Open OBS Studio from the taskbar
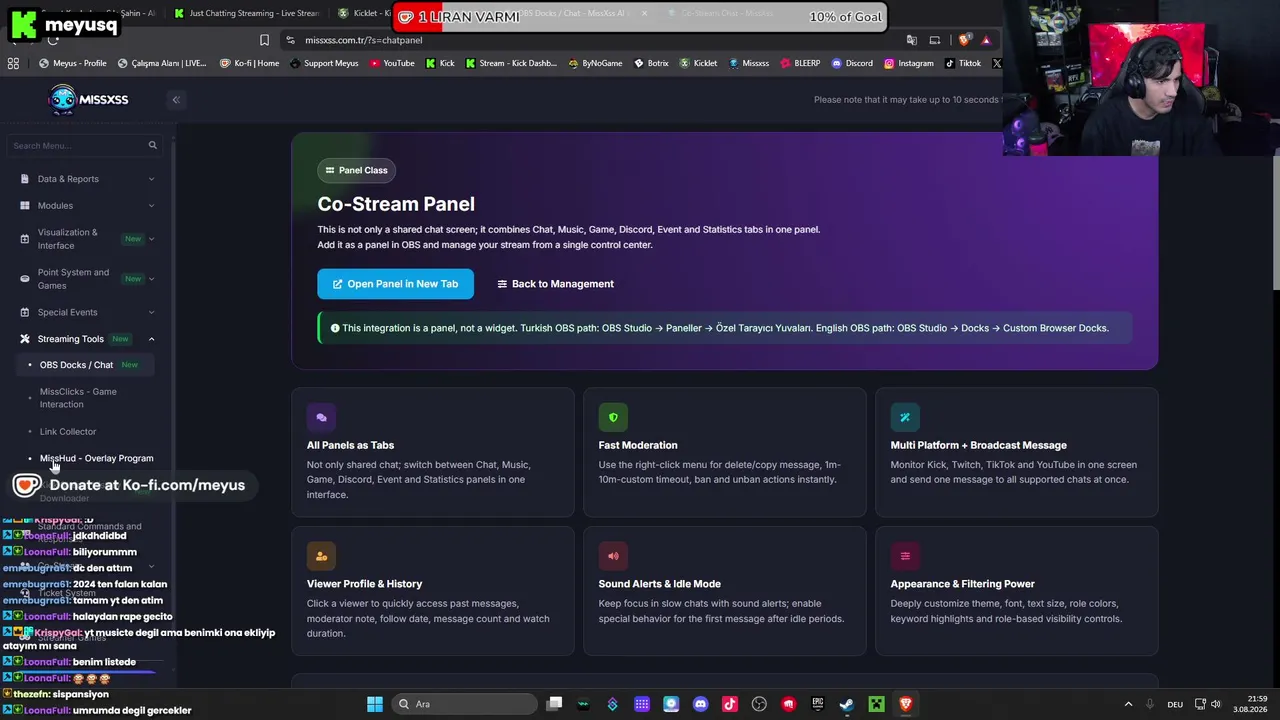This screenshot has width=1280, height=720. [759, 704]
